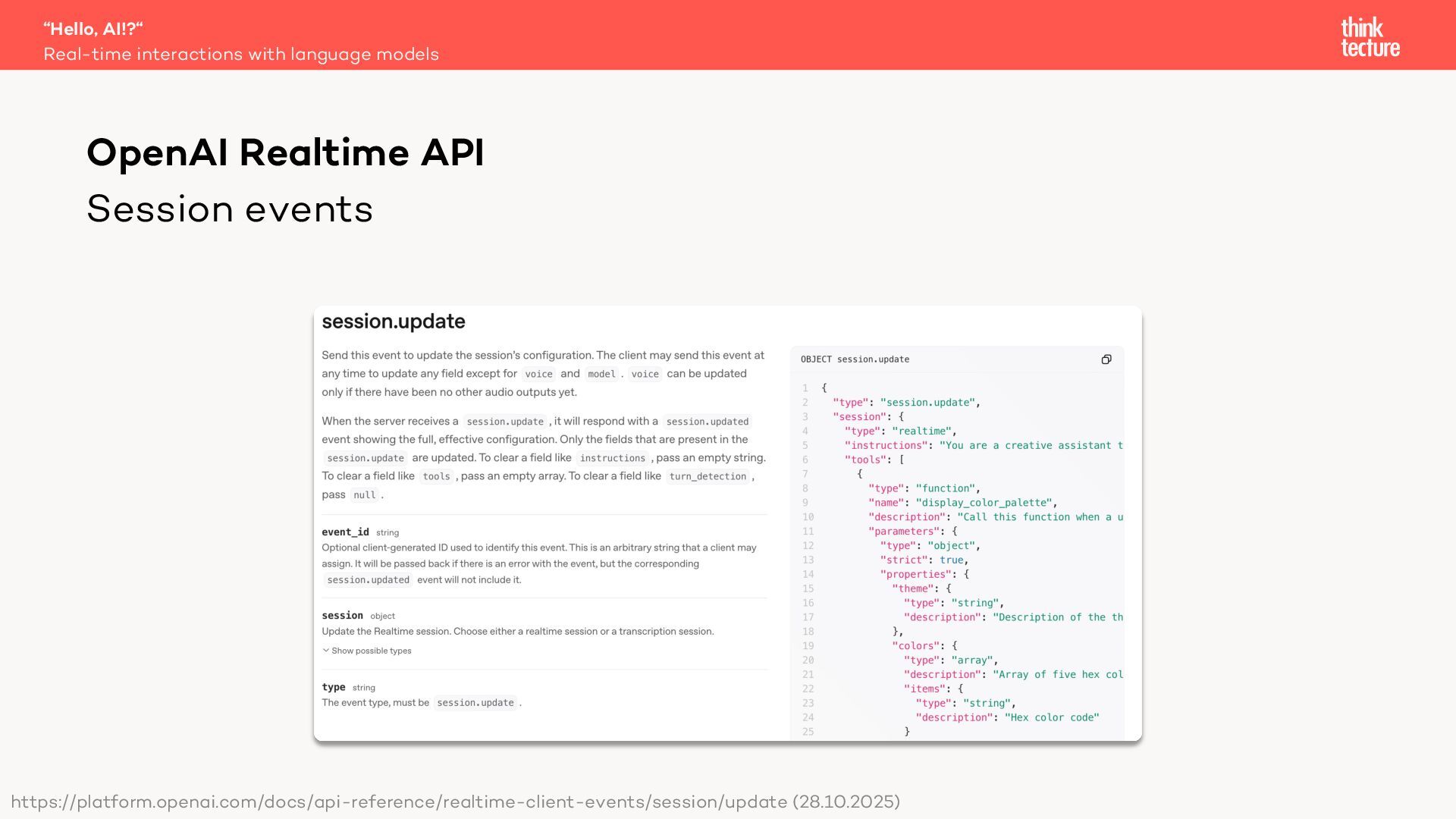Click the null inline code tag

pyautogui.click(x=364, y=495)
